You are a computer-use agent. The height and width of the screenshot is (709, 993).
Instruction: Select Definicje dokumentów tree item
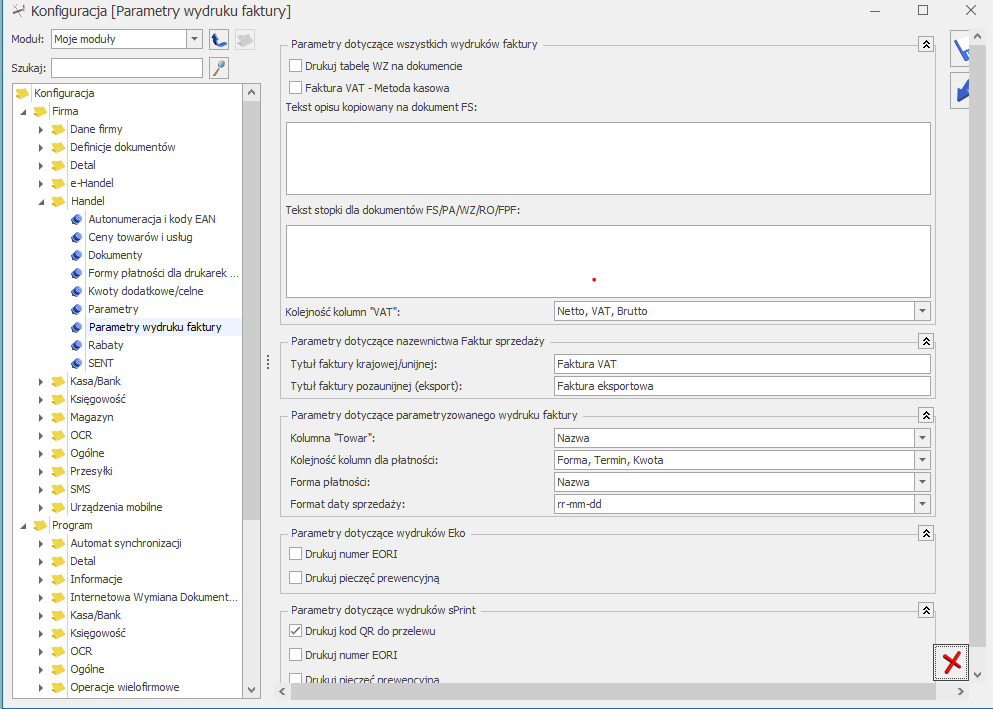coord(123,147)
